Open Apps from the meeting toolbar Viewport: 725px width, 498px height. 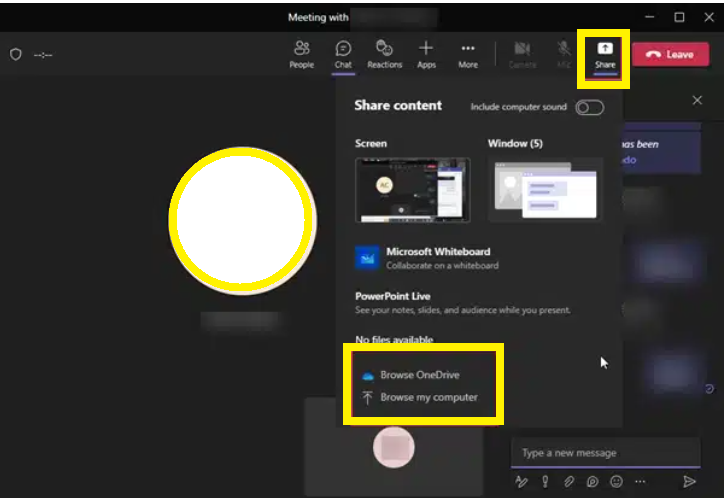click(426, 54)
